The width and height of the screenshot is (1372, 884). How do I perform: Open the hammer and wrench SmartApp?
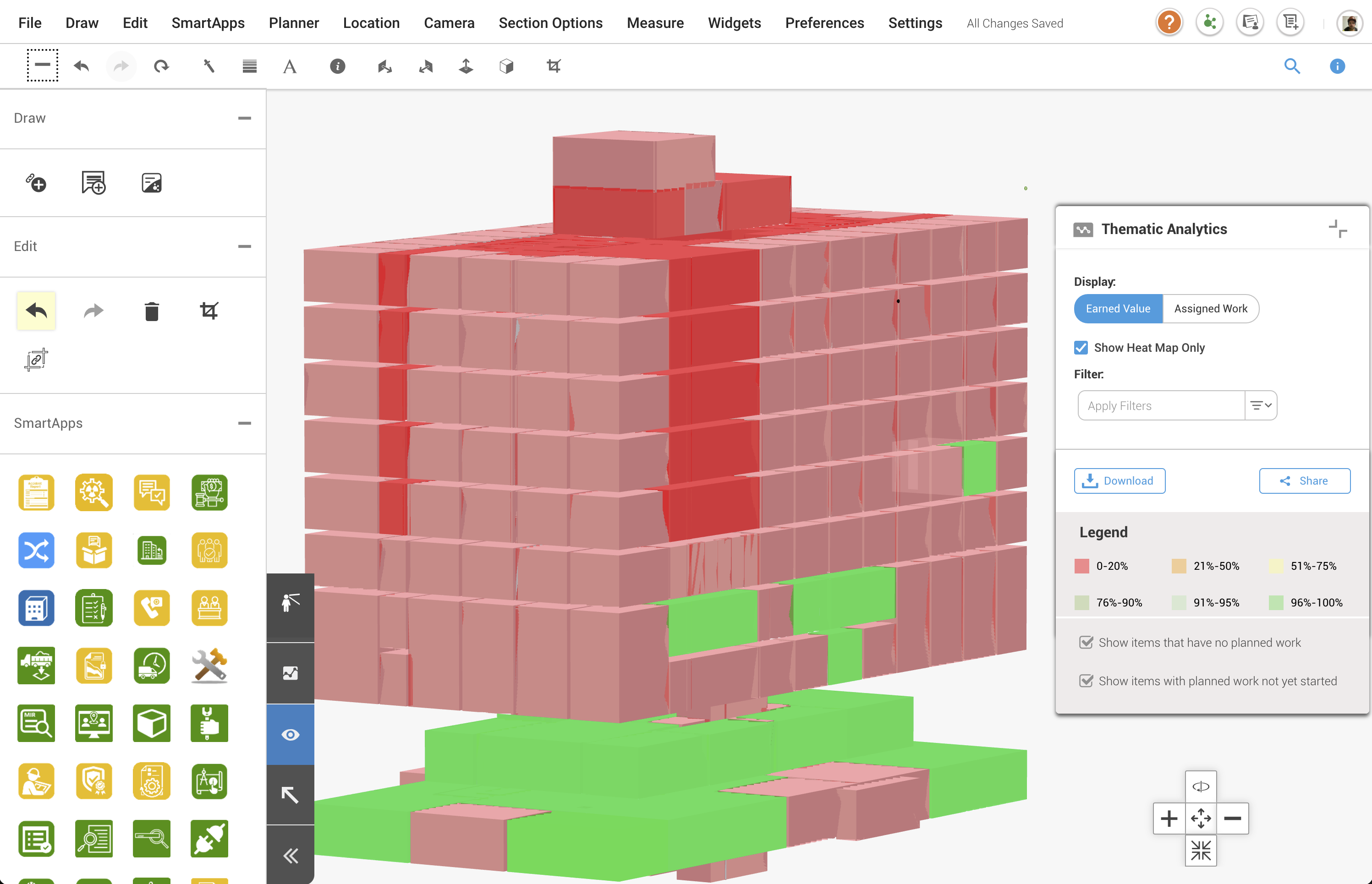click(x=209, y=666)
